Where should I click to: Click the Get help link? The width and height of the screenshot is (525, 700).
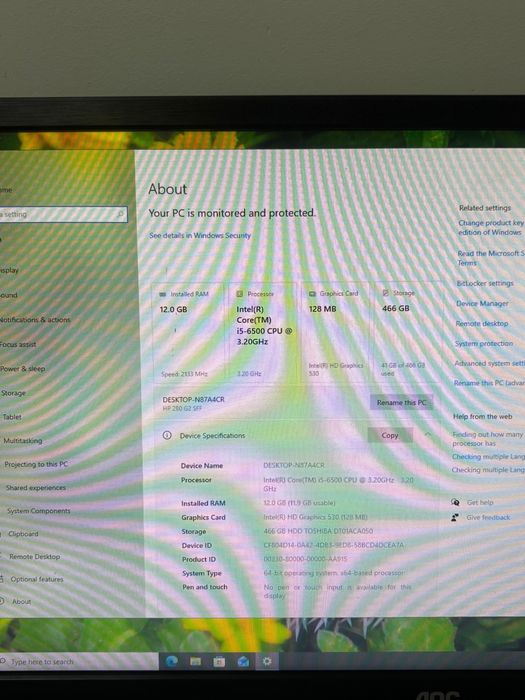(x=480, y=503)
